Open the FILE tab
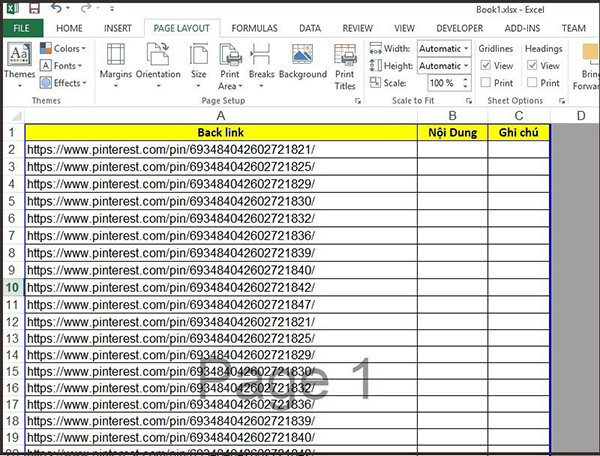 tap(22, 28)
